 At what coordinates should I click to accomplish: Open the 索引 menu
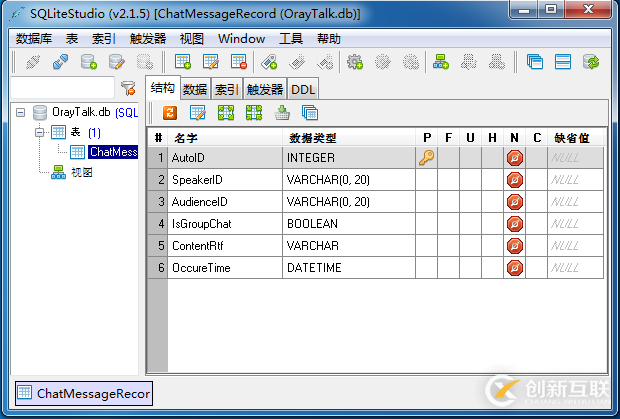(x=104, y=39)
